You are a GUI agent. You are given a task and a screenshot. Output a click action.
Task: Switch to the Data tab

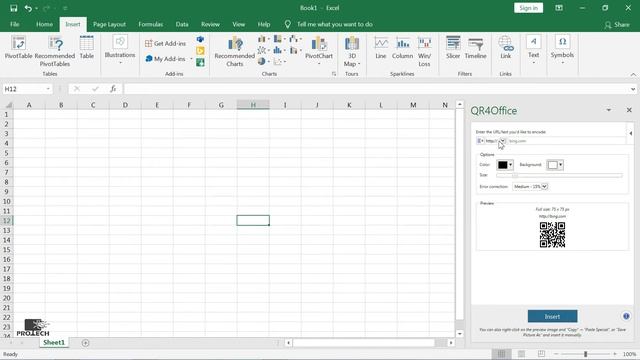(182, 24)
